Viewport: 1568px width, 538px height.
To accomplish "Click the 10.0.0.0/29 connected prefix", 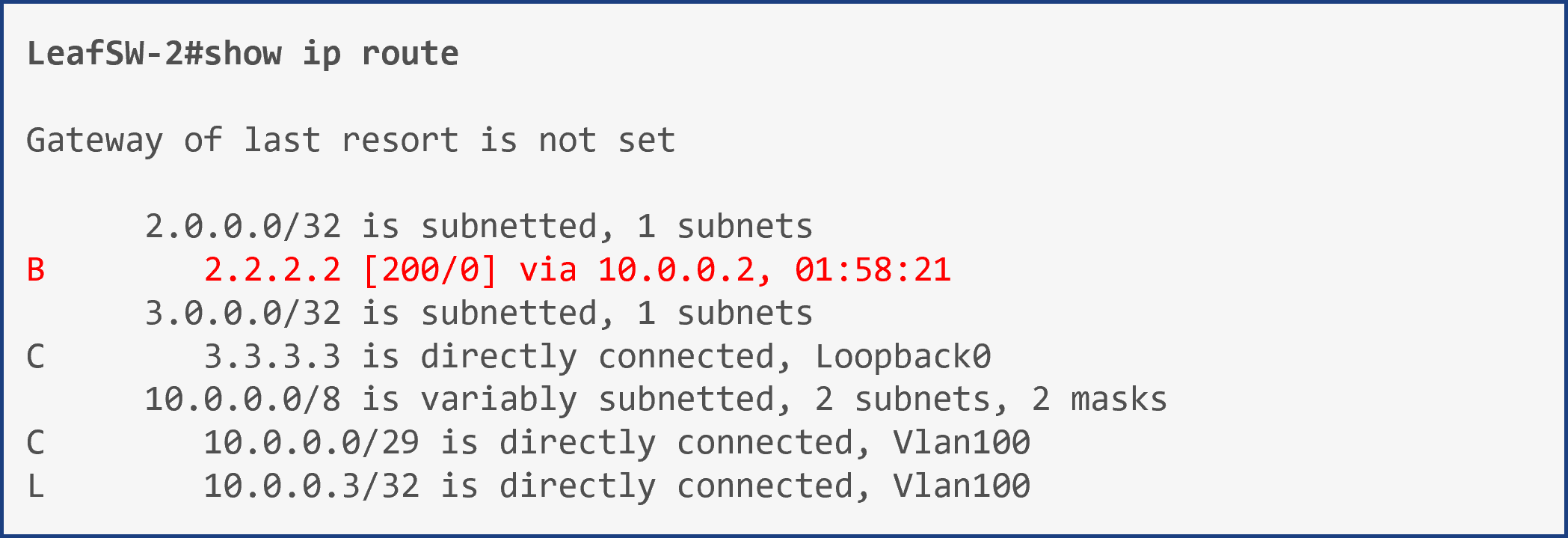I will pyautogui.click(x=311, y=443).
